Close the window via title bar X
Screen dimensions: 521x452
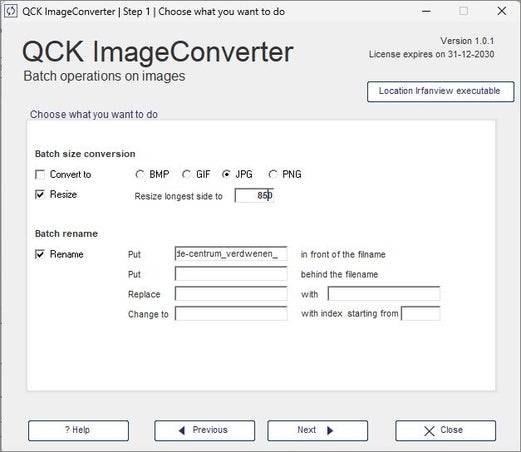[502, 11]
